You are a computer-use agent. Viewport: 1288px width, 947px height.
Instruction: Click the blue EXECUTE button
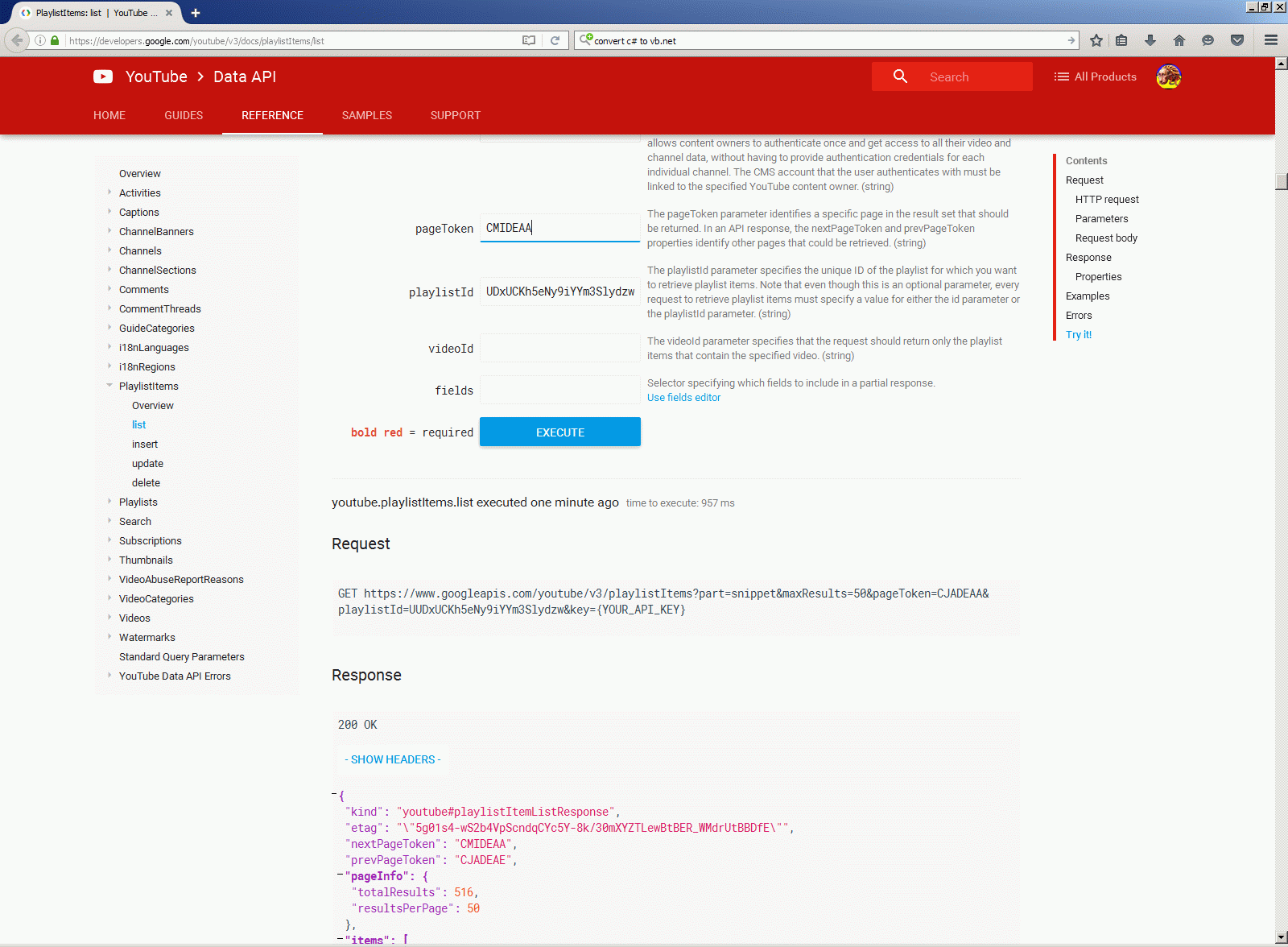[x=560, y=432]
